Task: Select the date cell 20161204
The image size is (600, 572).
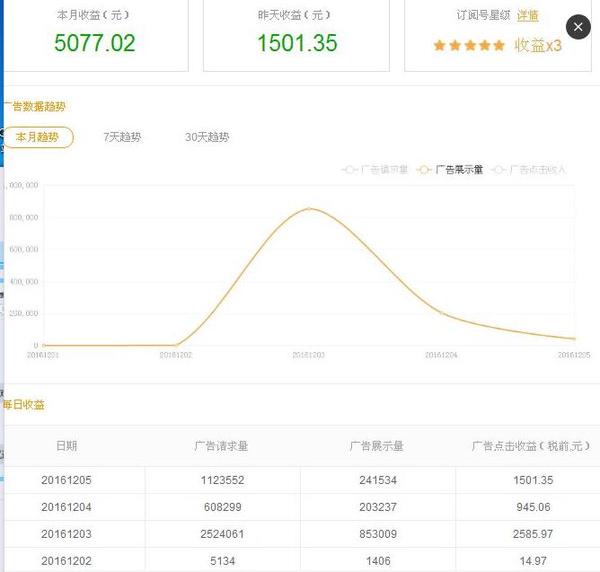Action: coord(66,507)
